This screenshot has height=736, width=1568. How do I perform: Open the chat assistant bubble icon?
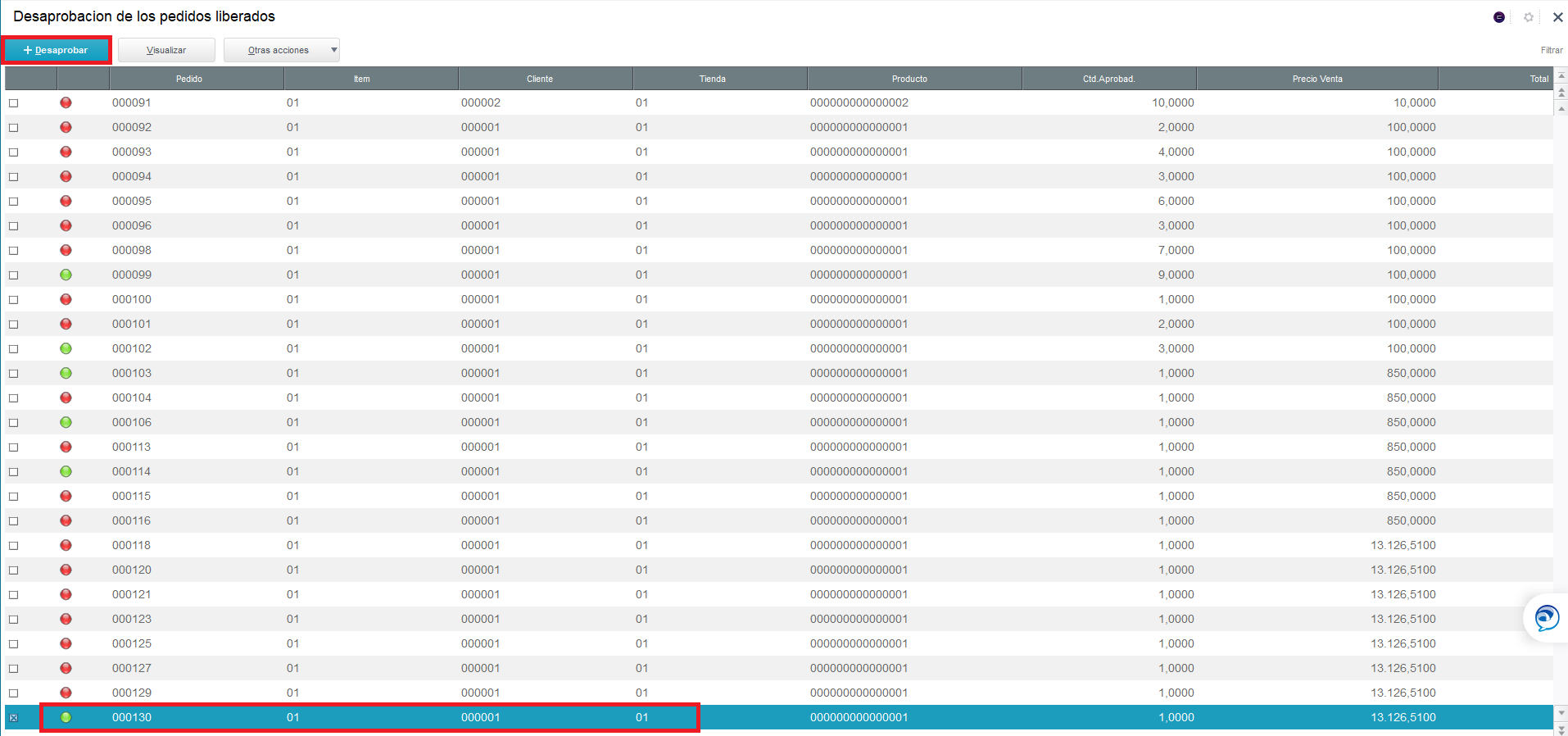coord(1547,618)
